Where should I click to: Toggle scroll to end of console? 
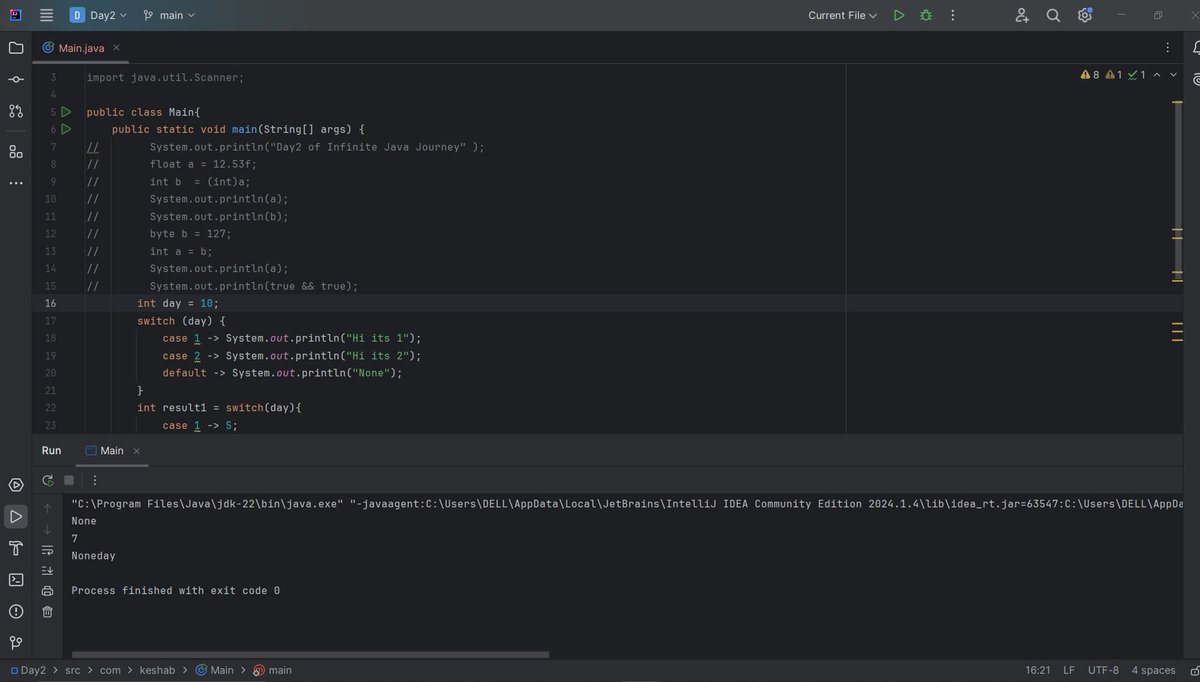point(47,570)
